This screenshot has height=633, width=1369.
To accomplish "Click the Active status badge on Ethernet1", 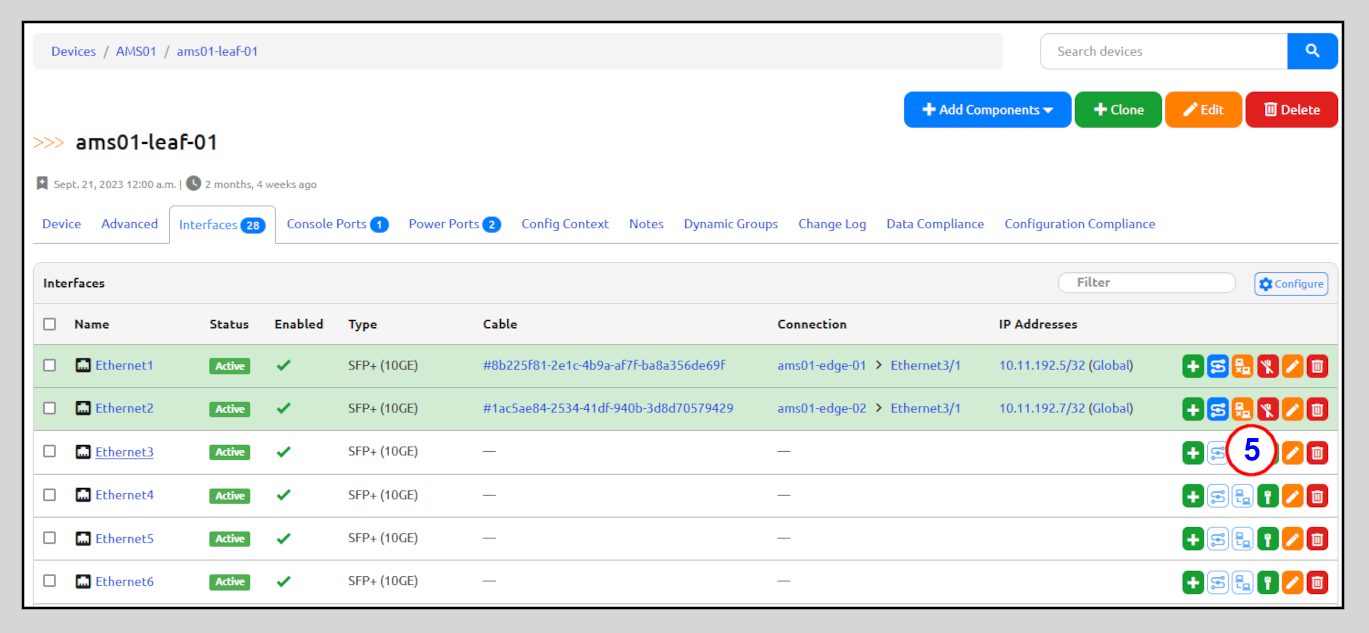I will click(x=229, y=366).
